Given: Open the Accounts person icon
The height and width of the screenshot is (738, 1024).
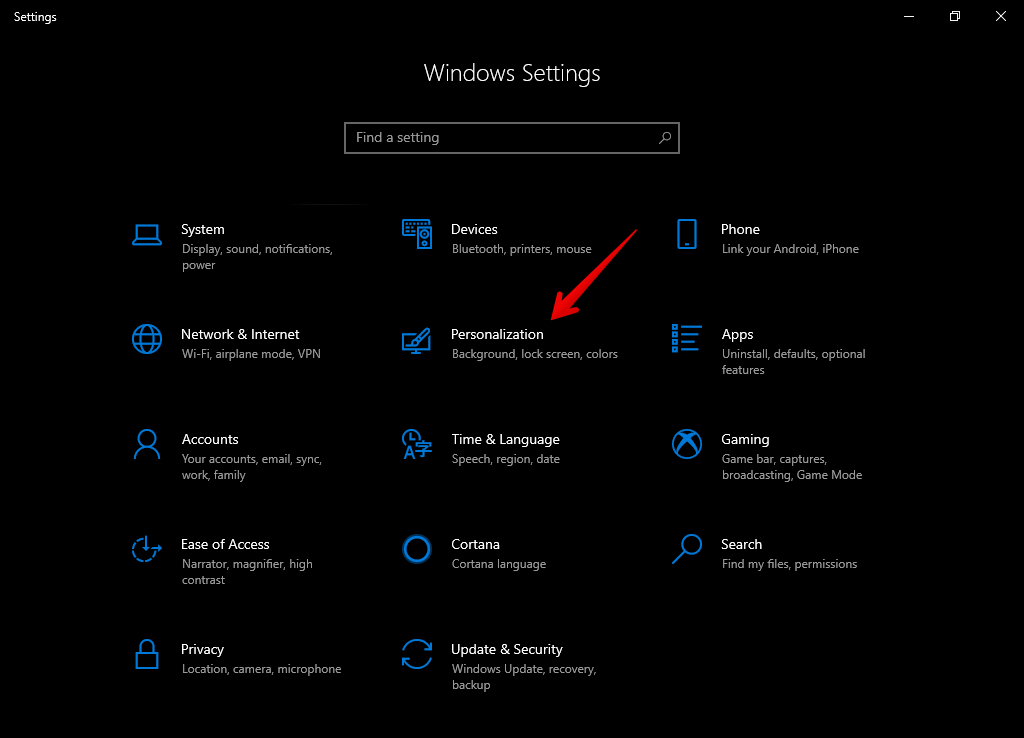Looking at the screenshot, I should 147,444.
